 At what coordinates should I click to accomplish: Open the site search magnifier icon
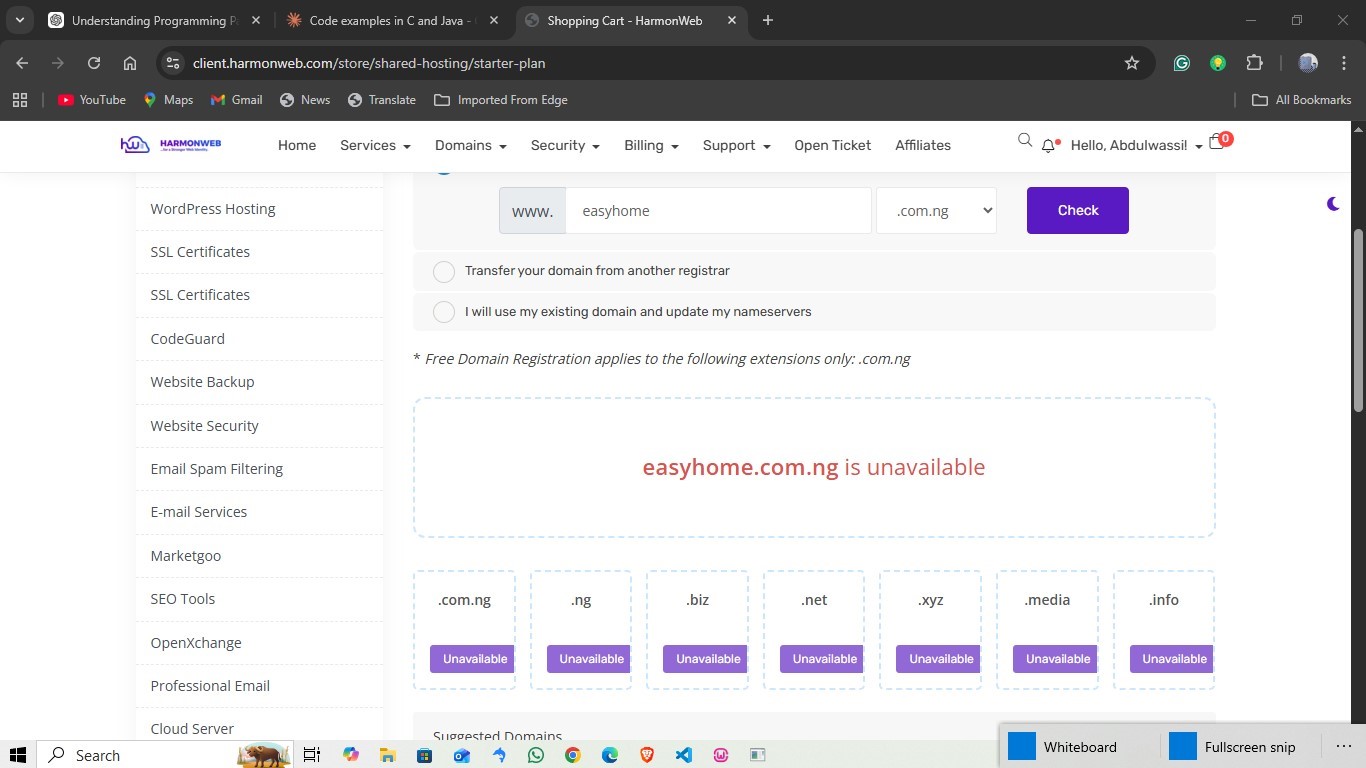click(1024, 141)
